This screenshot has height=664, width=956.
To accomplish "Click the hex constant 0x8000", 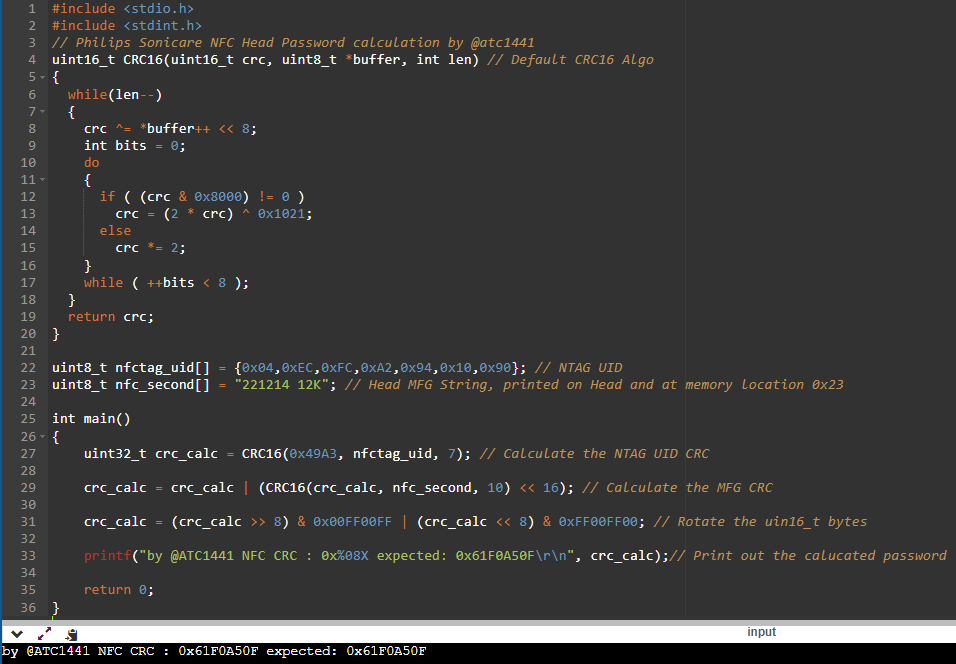I will click(218, 196).
